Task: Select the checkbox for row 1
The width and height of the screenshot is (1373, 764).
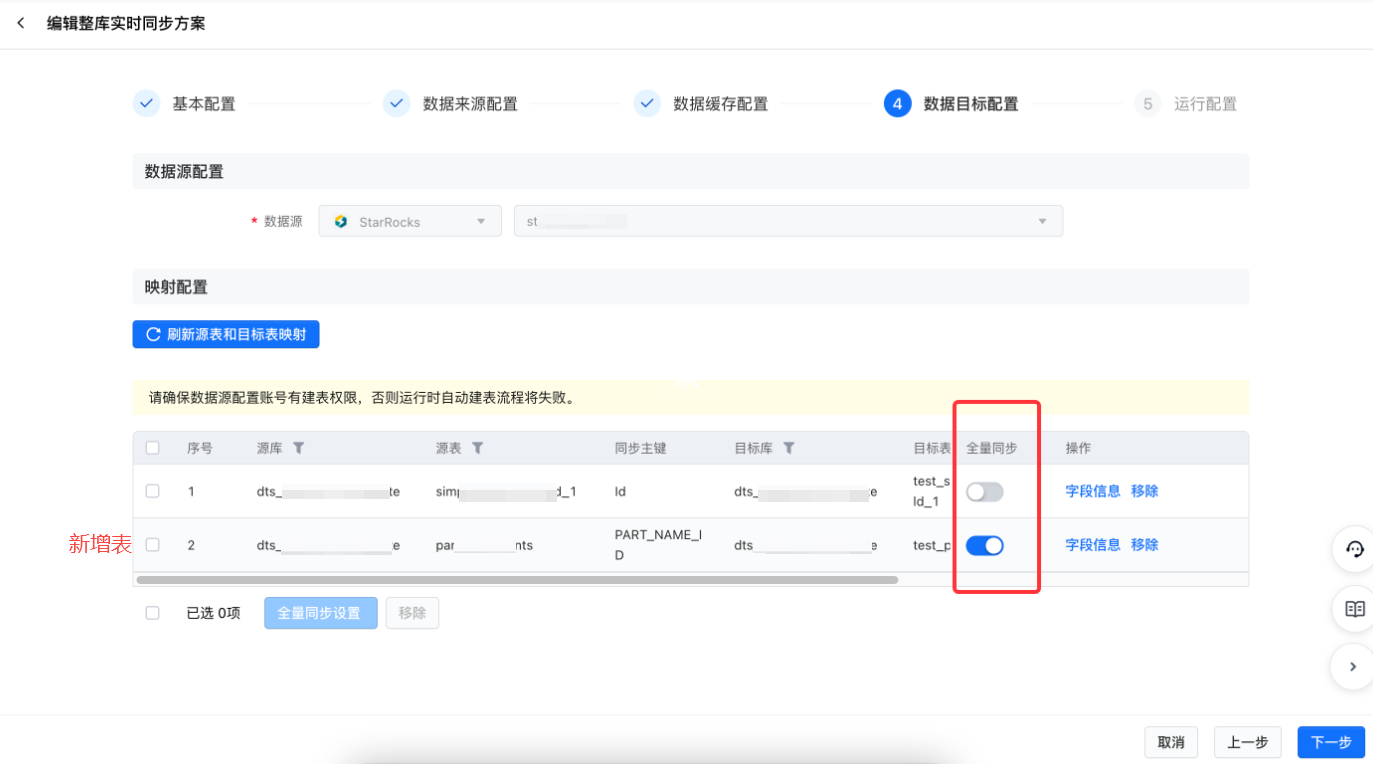Action: tap(152, 491)
